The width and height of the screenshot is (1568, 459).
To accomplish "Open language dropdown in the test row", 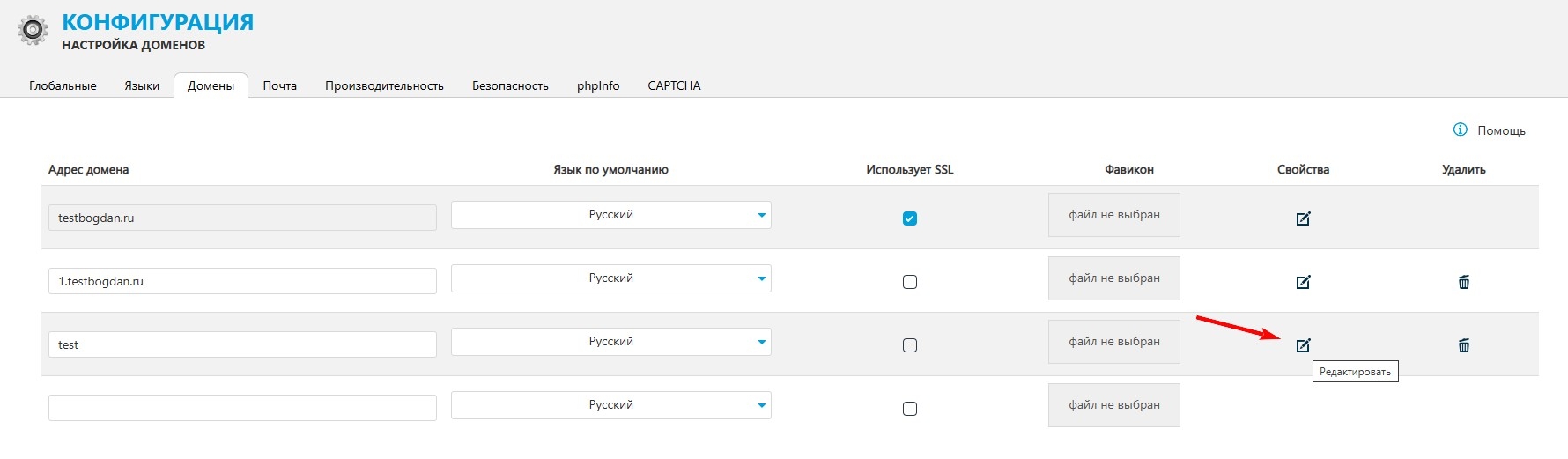I will pos(611,342).
